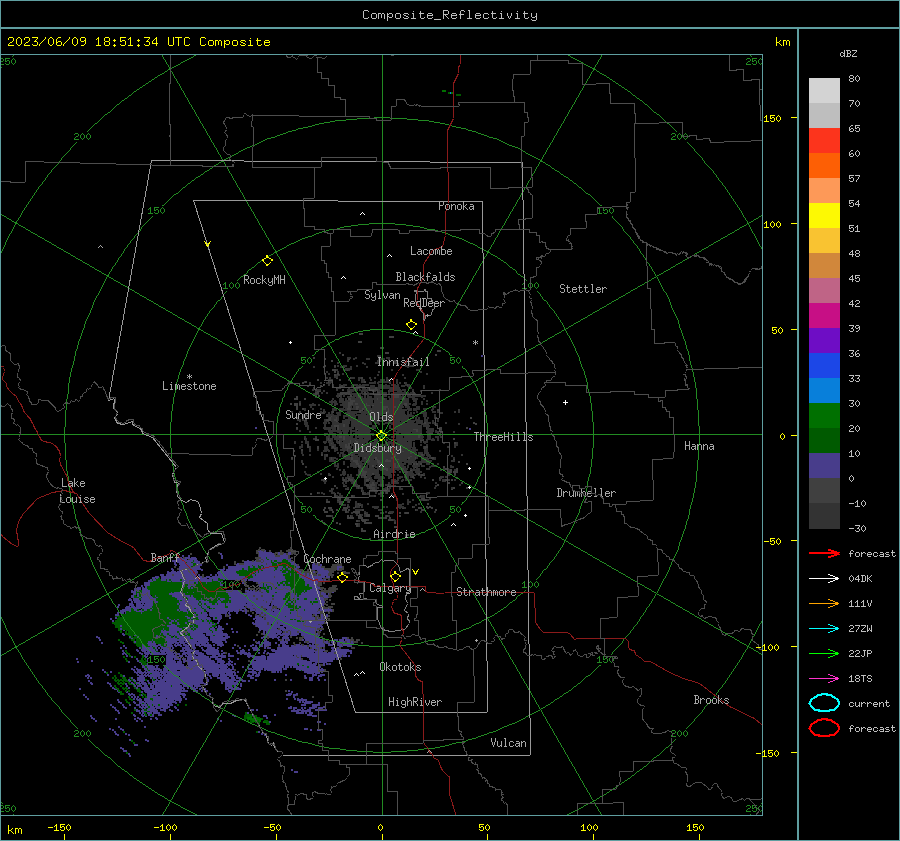Select the red 60-65 dBZ swatch
This screenshot has width=900, height=841.
[824, 141]
